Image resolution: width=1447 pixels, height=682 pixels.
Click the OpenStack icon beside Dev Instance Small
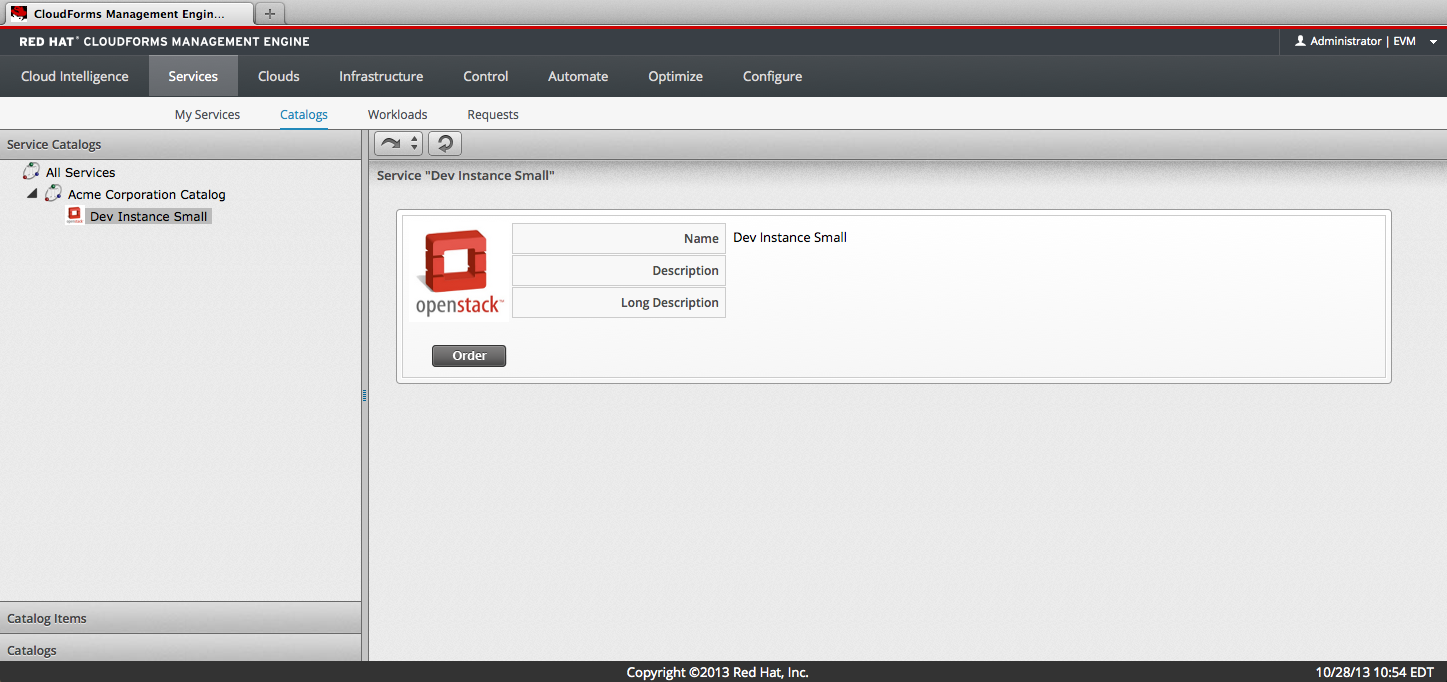(x=74, y=216)
